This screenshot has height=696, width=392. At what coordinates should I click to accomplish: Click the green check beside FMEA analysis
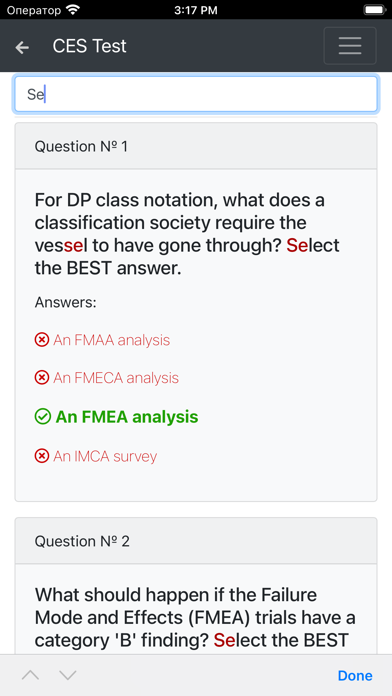42,417
